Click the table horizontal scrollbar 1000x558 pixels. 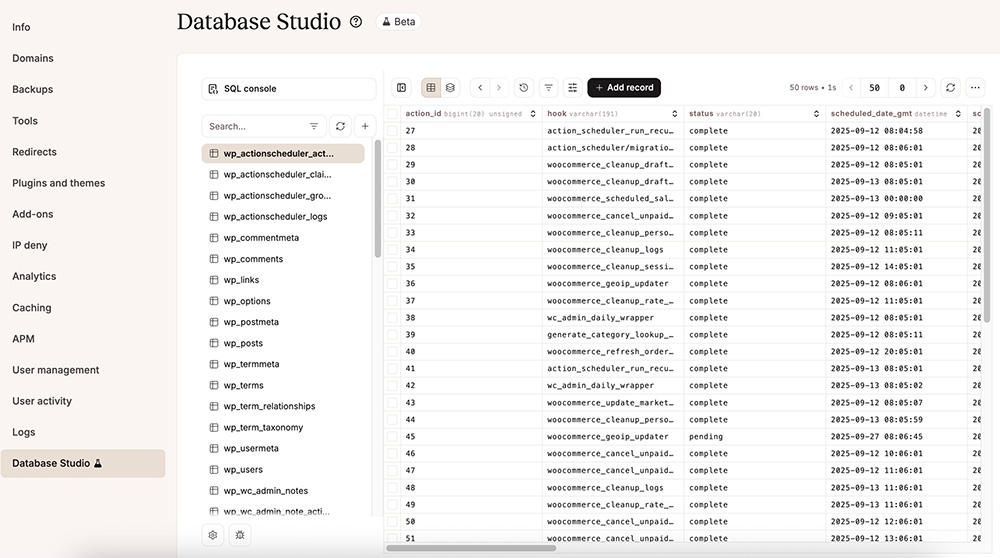[x=471, y=548]
